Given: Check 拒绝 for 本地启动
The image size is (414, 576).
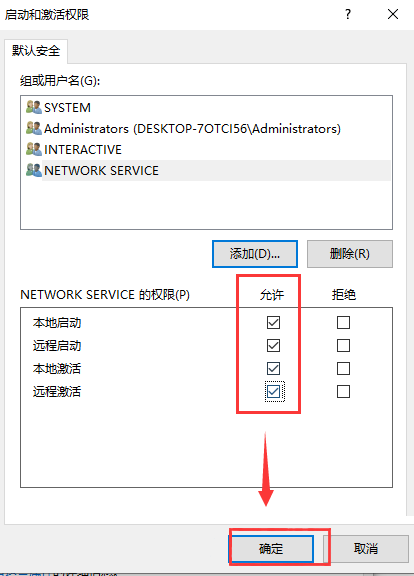Looking at the screenshot, I should tap(343, 323).
